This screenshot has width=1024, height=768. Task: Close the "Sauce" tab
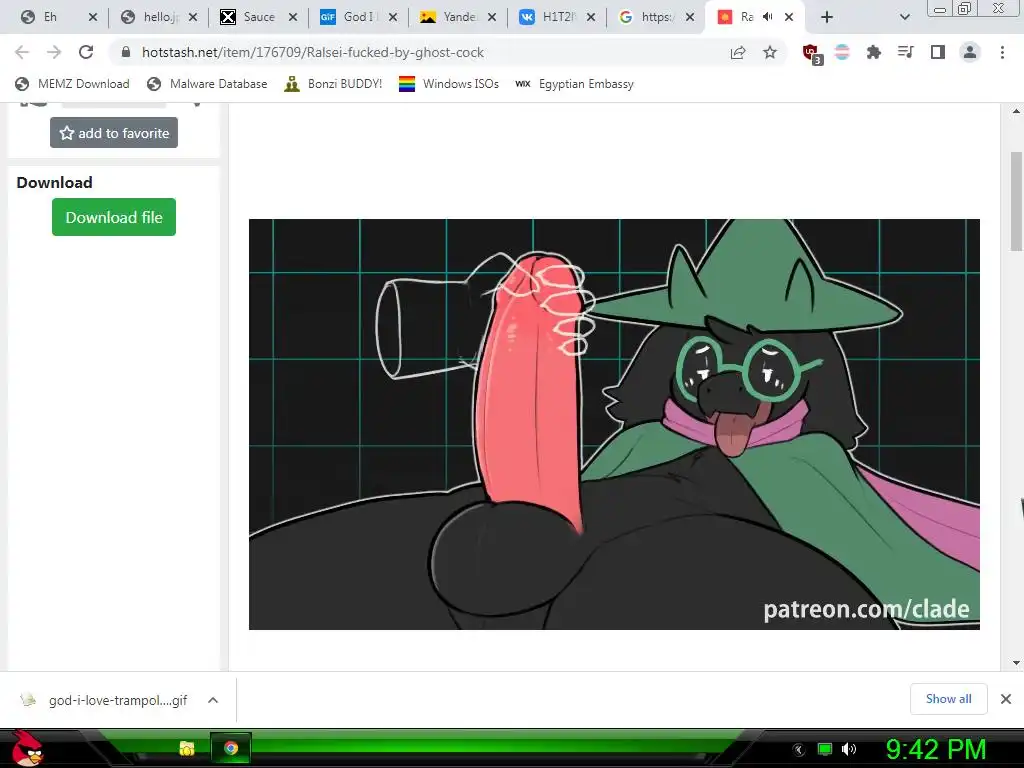(x=293, y=17)
